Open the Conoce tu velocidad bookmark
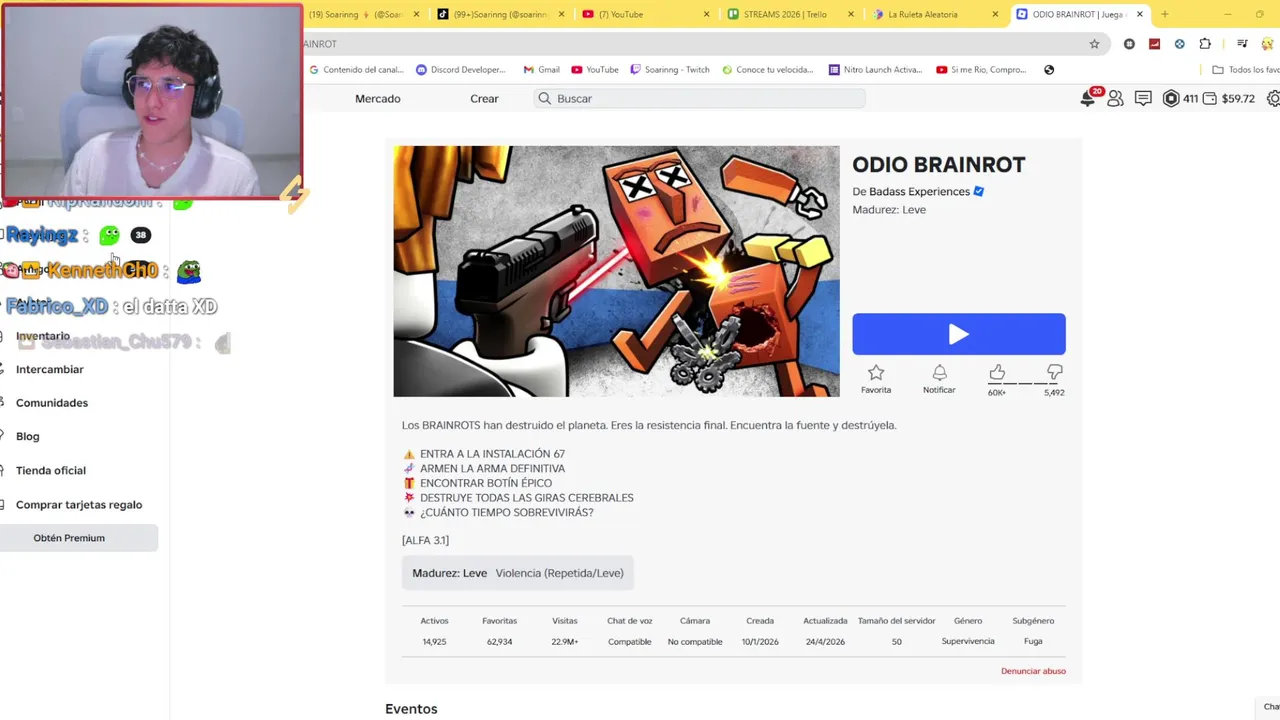 [768, 70]
